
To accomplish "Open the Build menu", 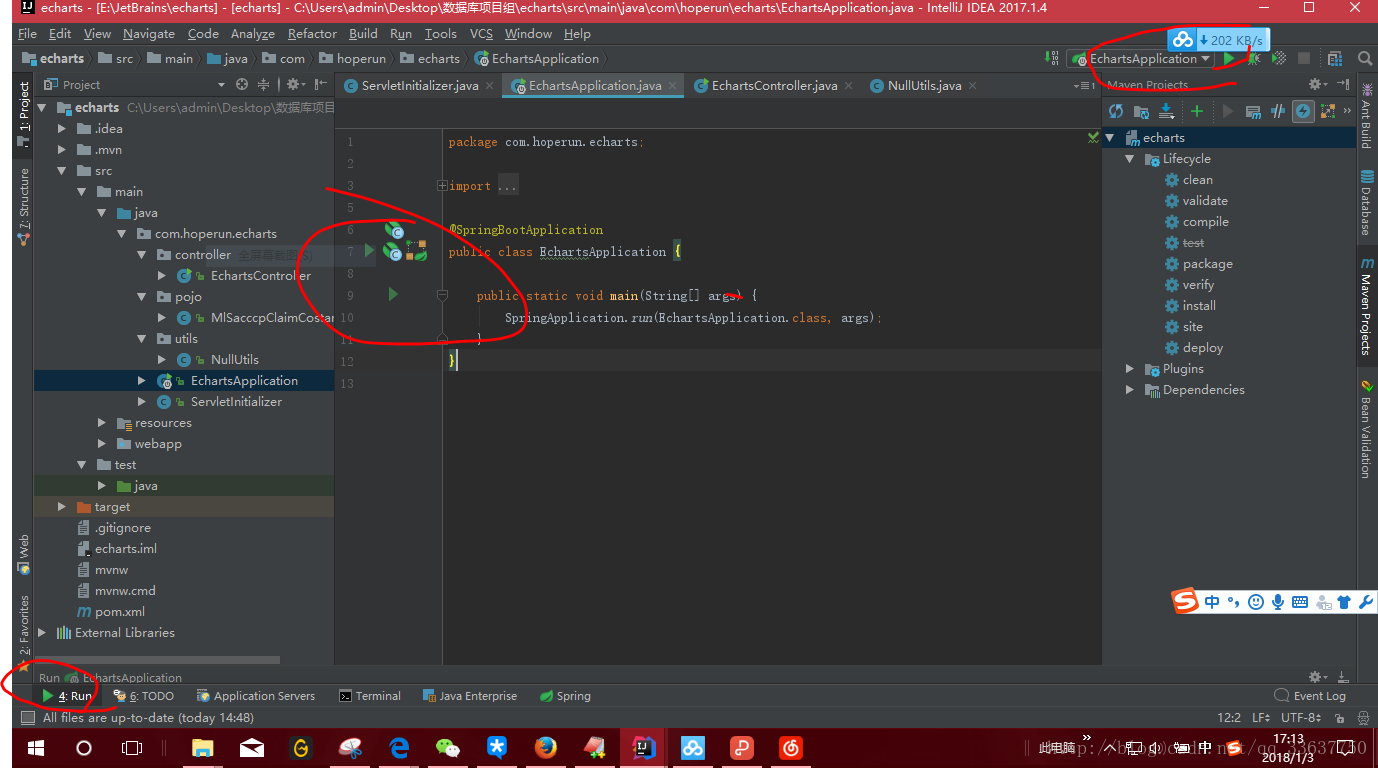I will coord(363,34).
